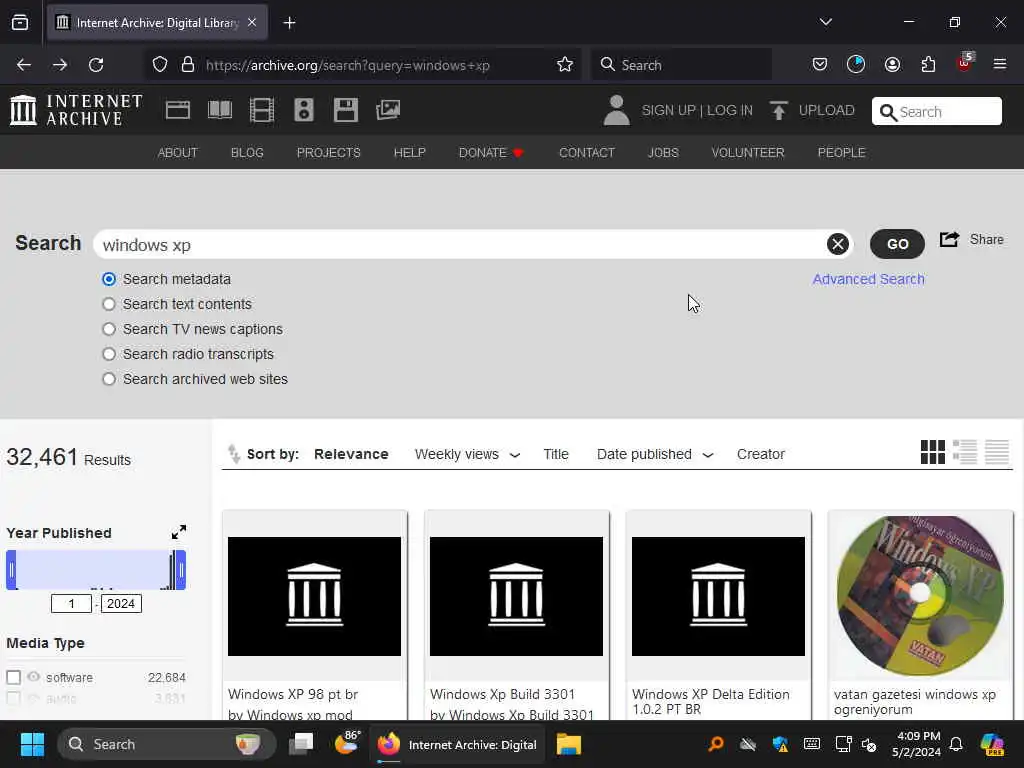Viewport: 1024px width, 768px height.
Task: Save page to Pocket
Action: pos(820,65)
